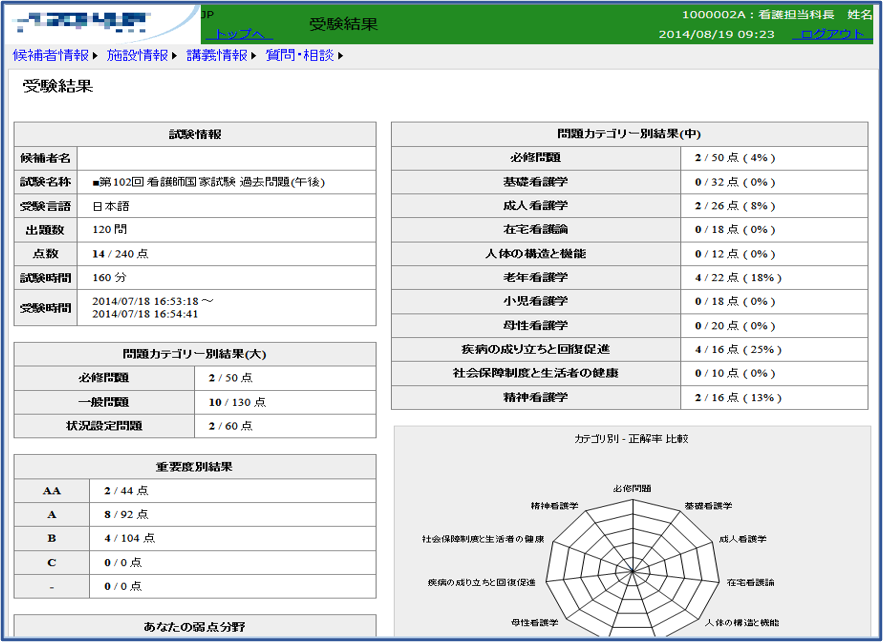Click the 成人看護学 label on the radar chart
The width and height of the screenshot is (883, 642).
click(742, 539)
